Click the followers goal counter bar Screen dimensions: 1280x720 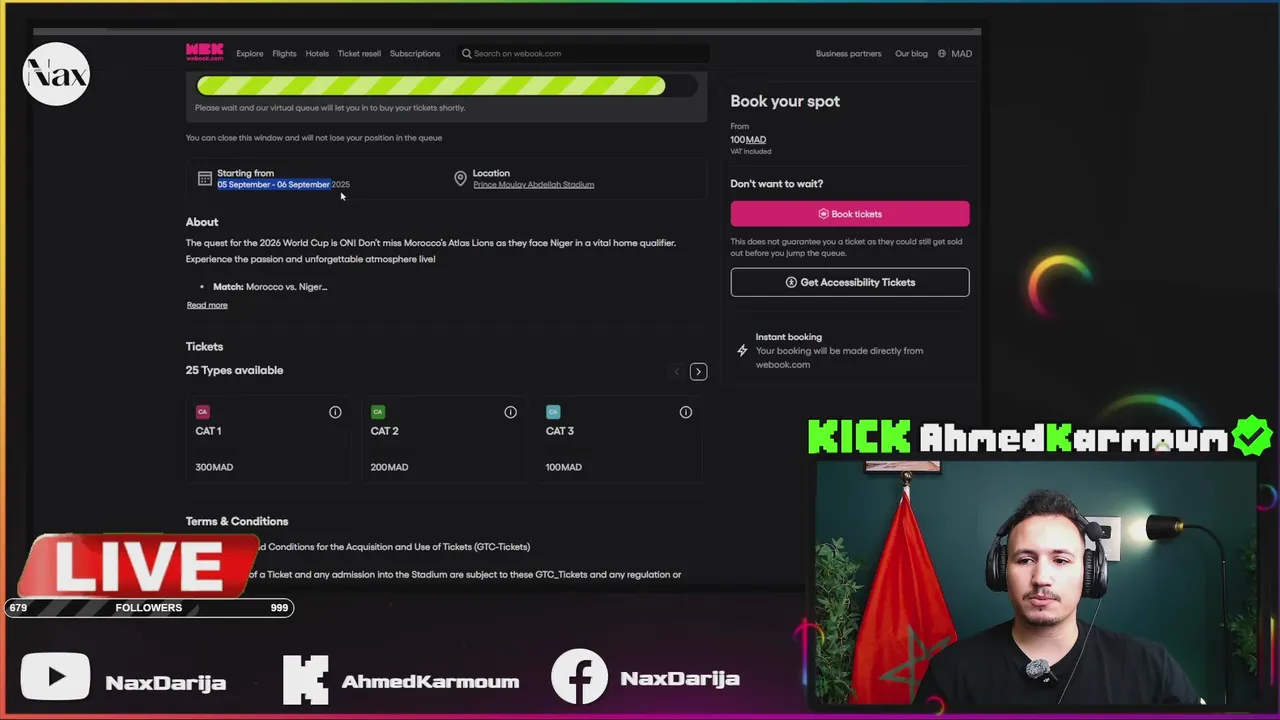click(148, 608)
